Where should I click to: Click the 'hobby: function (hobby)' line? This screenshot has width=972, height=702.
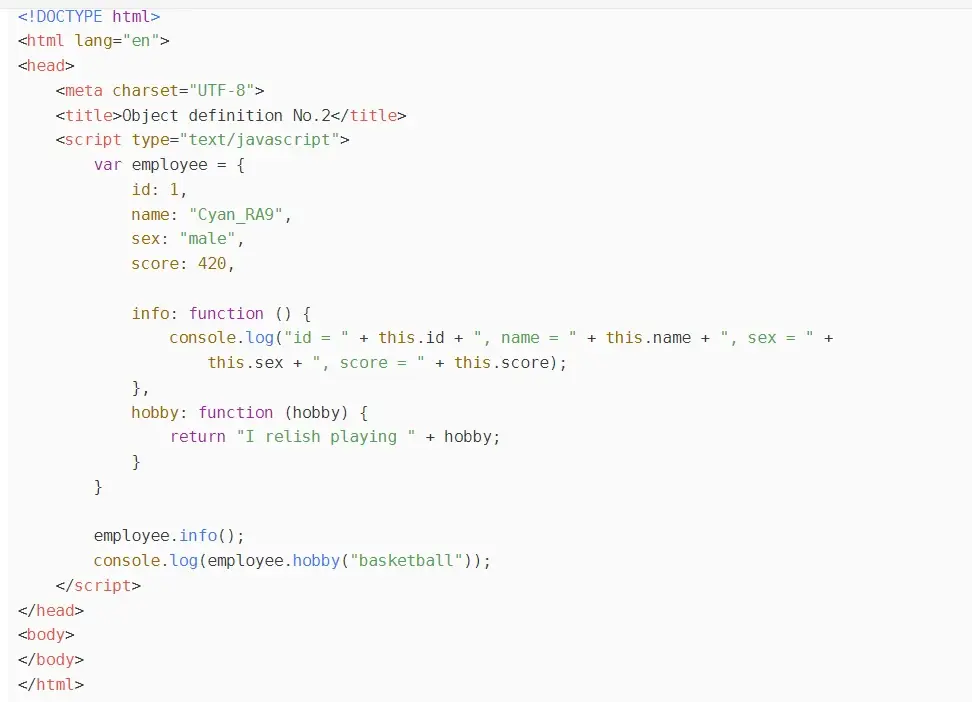(x=249, y=412)
